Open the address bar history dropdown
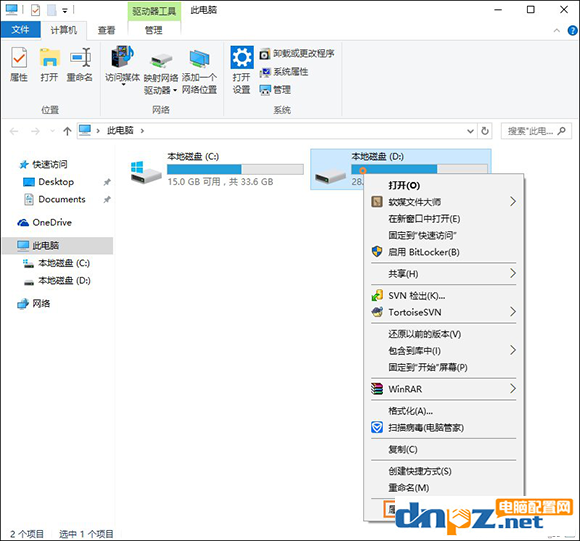Screen dimensions: 580x541 [470, 131]
